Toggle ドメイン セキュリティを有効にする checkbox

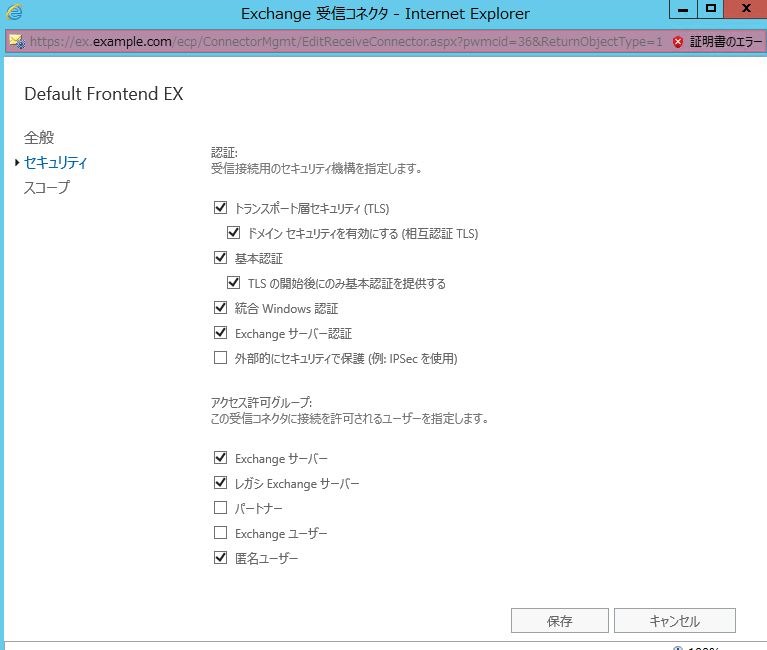(233, 232)
